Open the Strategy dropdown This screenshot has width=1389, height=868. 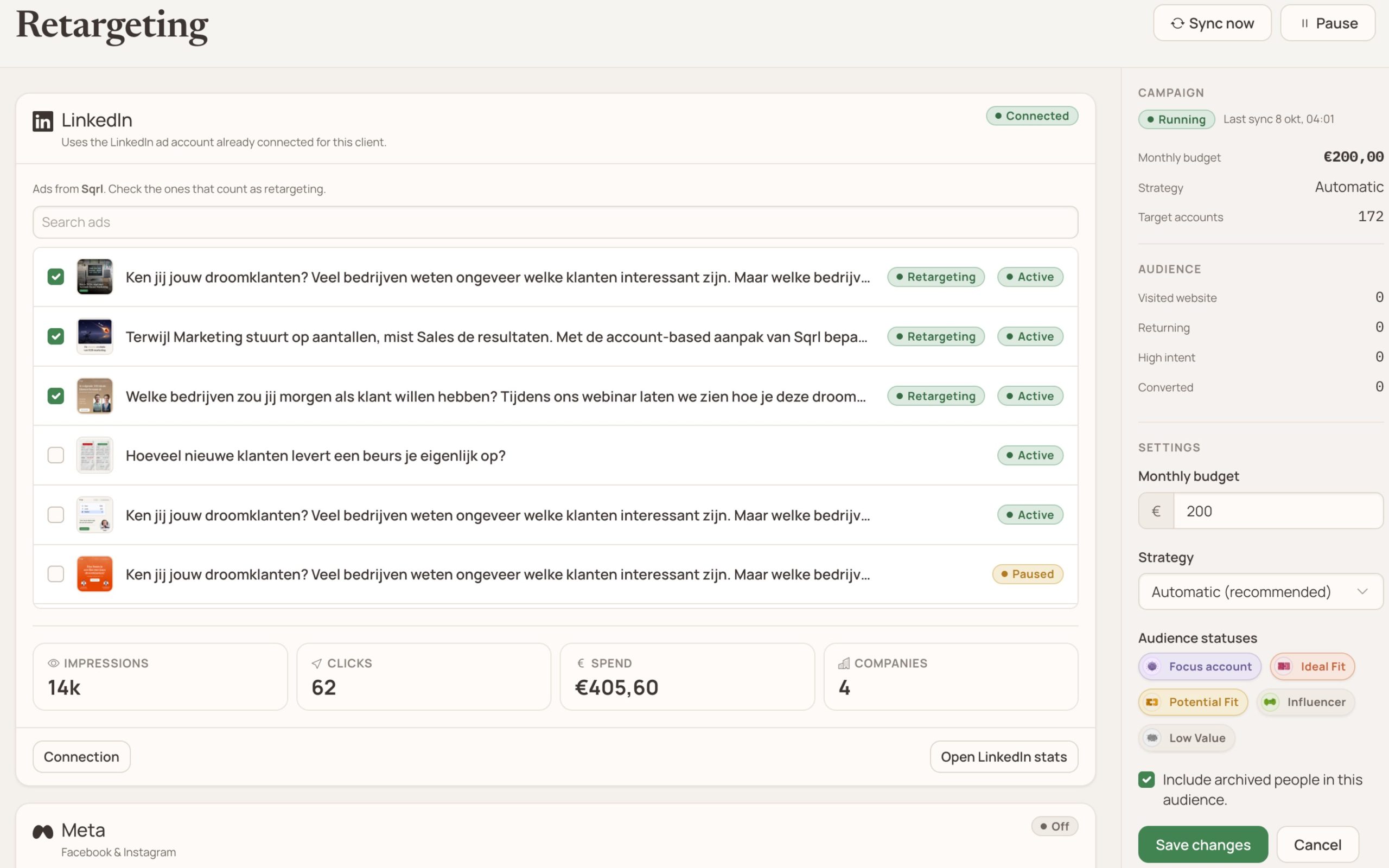pos(1260,591)
